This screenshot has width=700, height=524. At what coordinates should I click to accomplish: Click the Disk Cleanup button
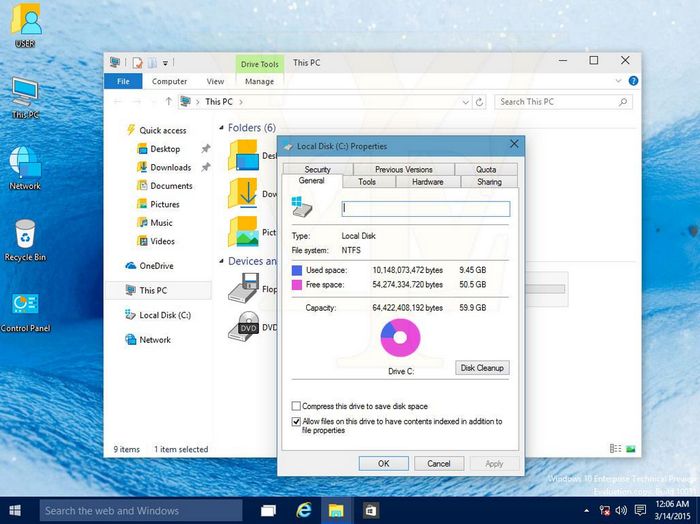(482, 368)
